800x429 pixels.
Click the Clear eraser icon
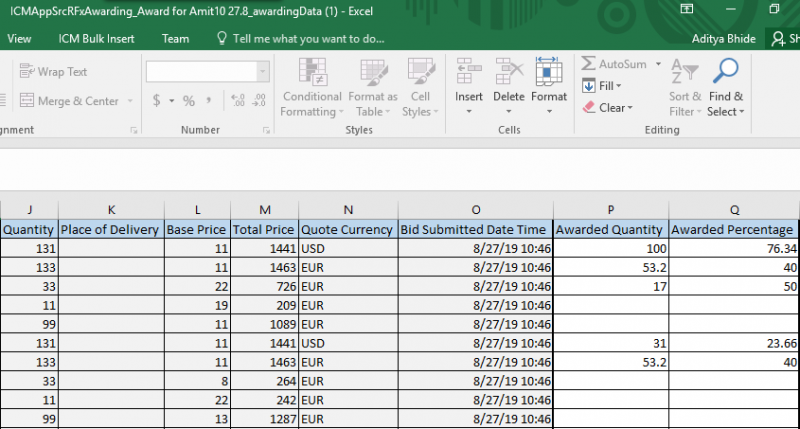click(x=590, y=108)
